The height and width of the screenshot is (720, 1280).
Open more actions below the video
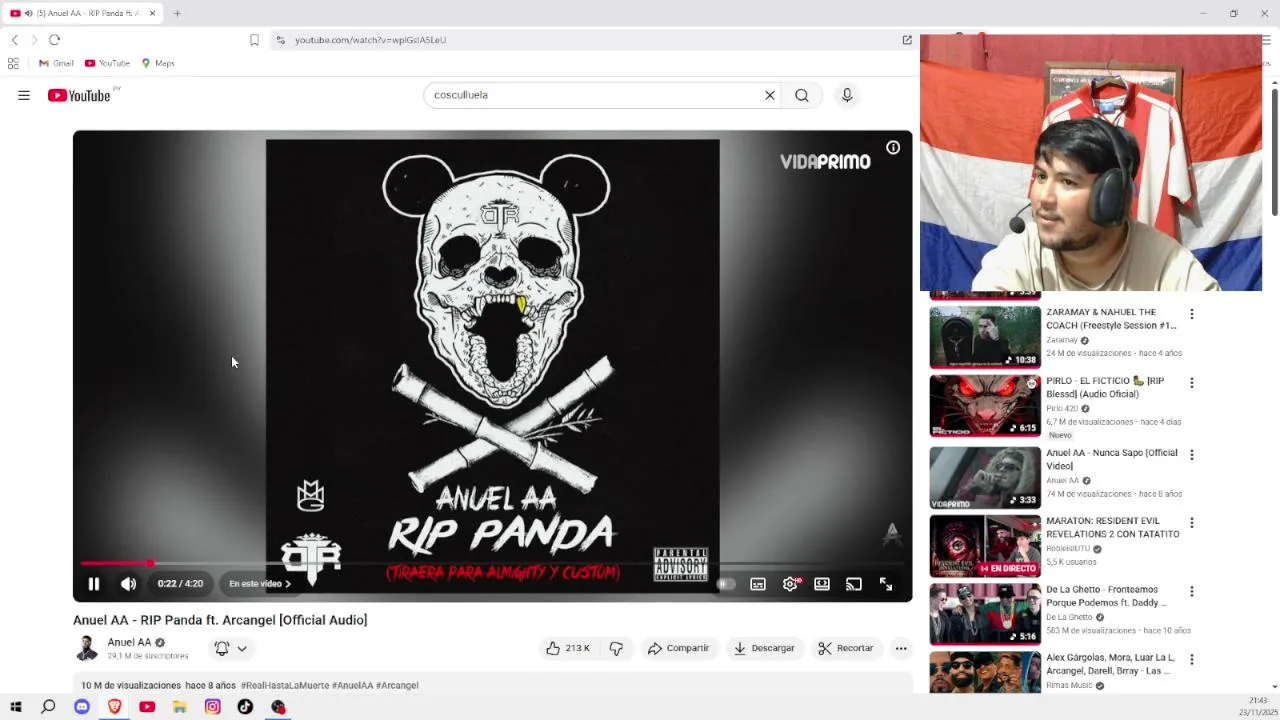pos(901,648)
